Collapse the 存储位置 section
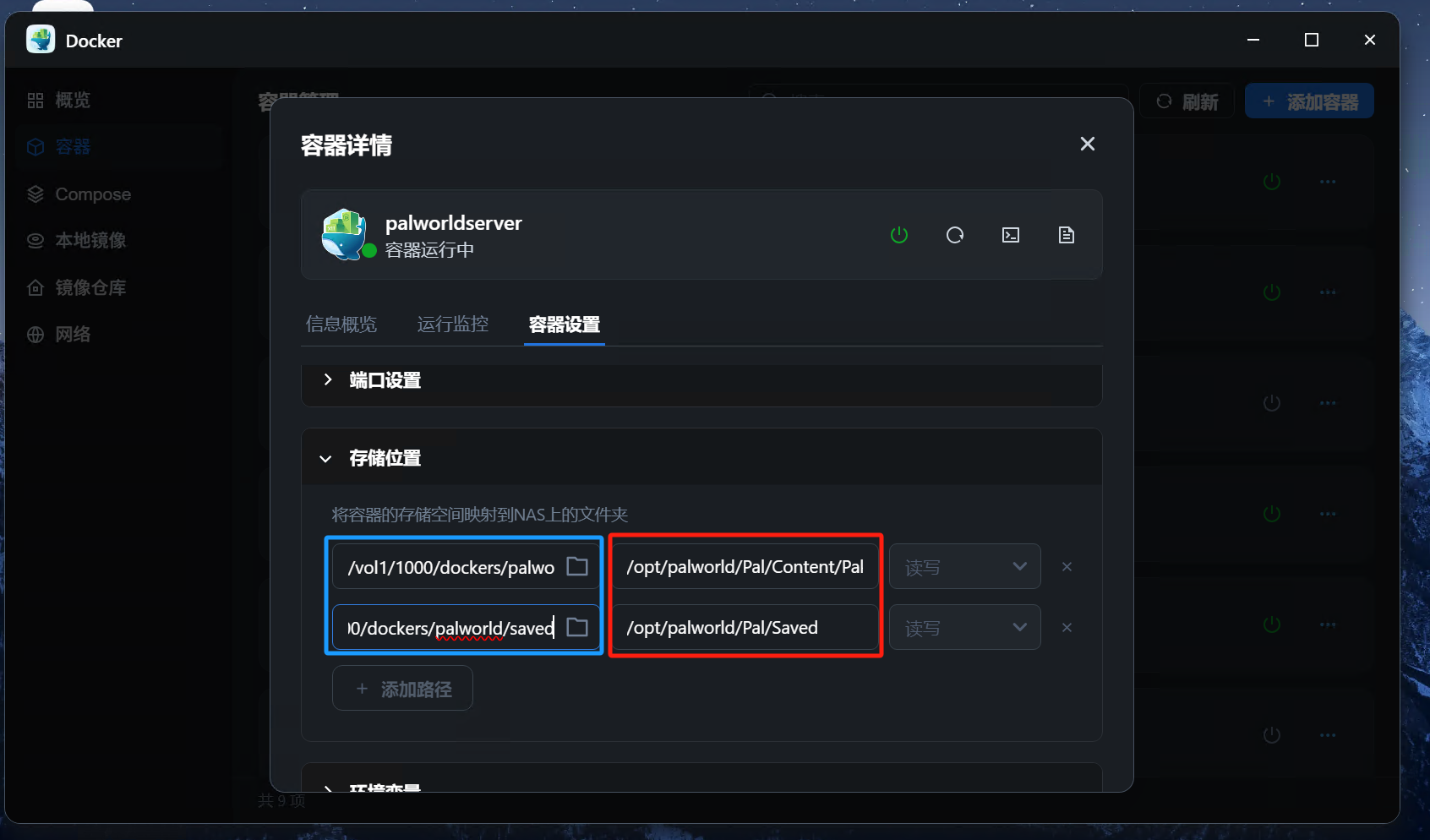 (701, 458)
